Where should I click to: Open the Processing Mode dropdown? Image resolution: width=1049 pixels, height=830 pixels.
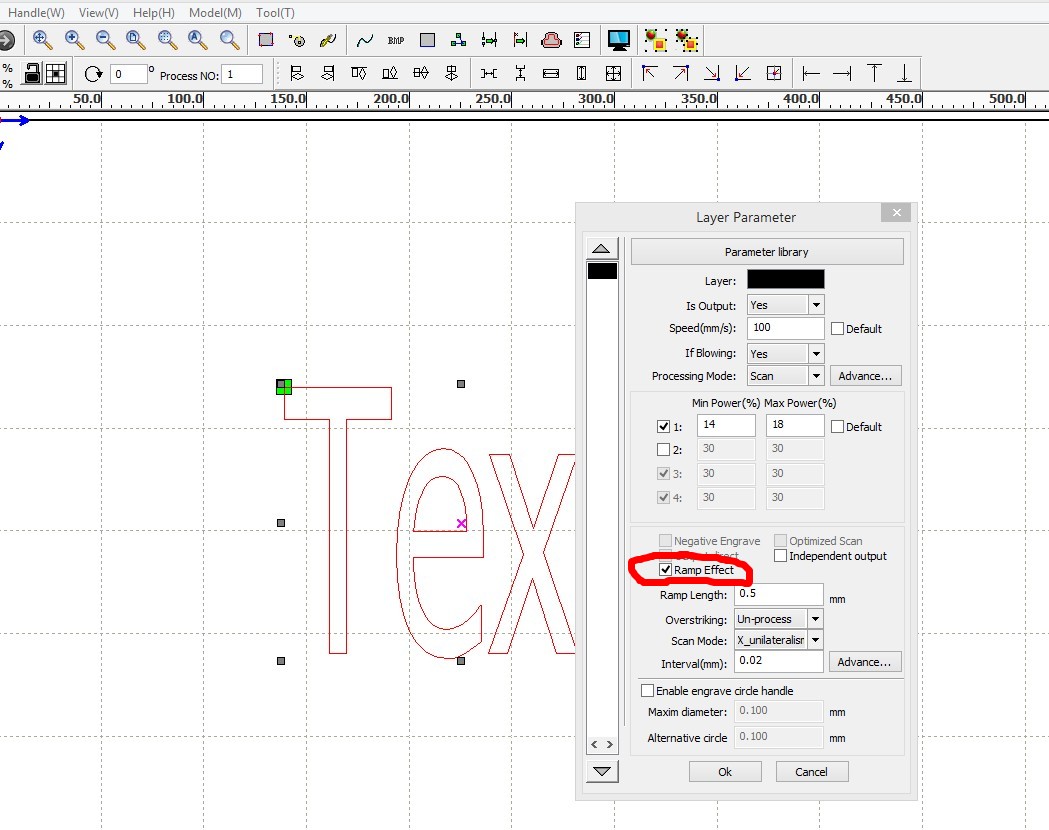pos(816,376)
